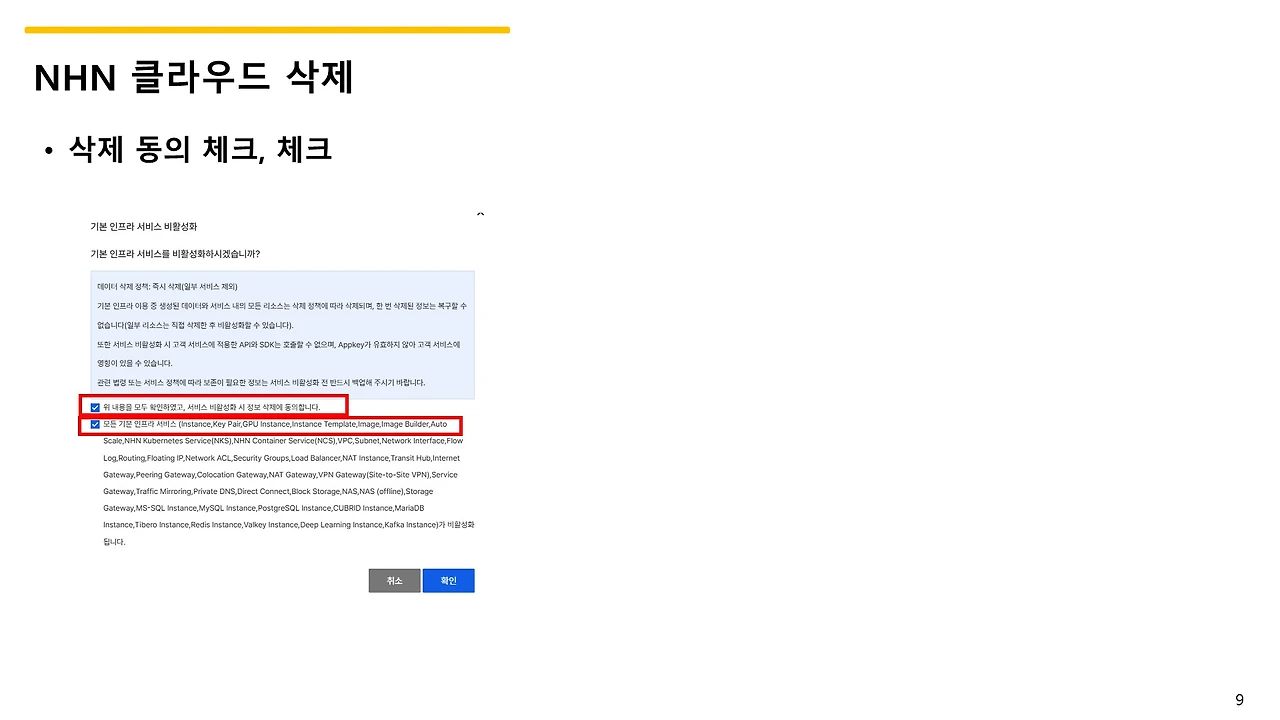
Task: Click the blue 확인 confirm button
Action: tap(448, 581)
